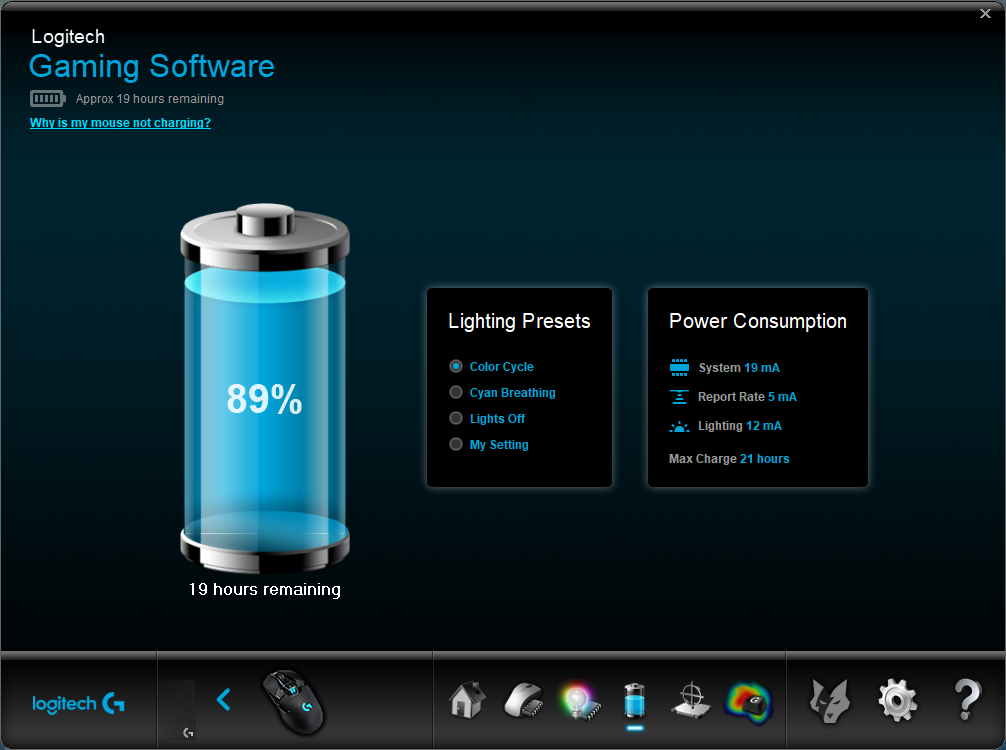Open the lighting settings bulb icon
Image resolution: width=1006 pixels, height=750 pixels.
point(580,701)
